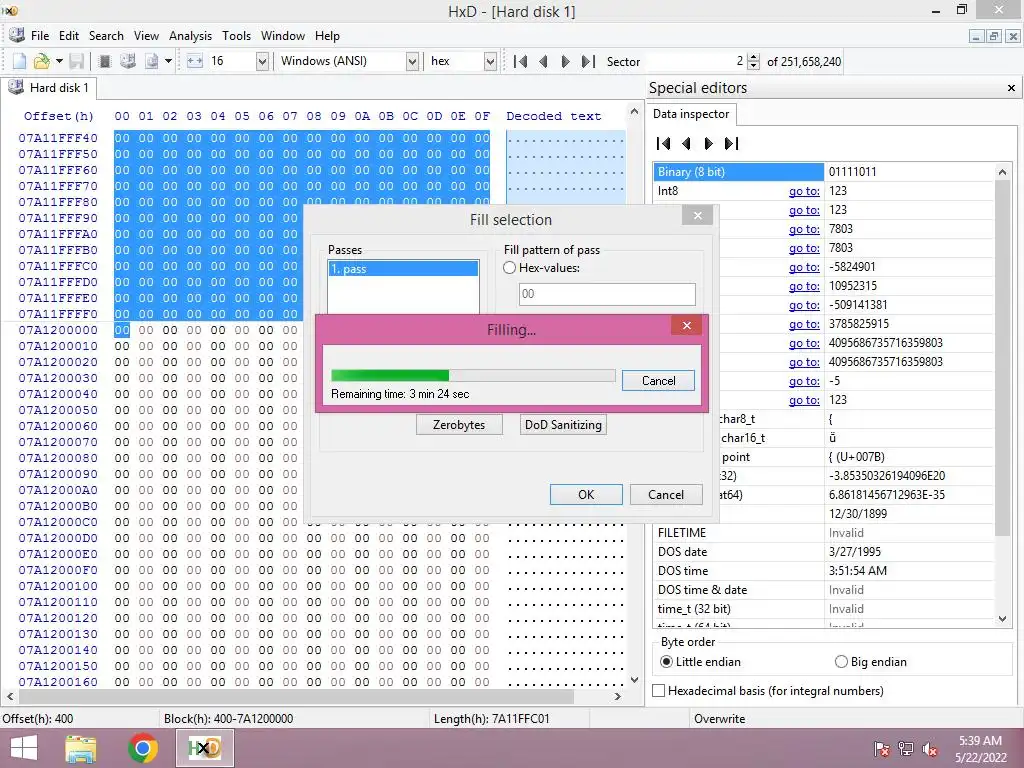This screenshot has width=1024, height=768.
Task: Open the Edit menu
Action: pyautogui.click(x=69, y=36)
